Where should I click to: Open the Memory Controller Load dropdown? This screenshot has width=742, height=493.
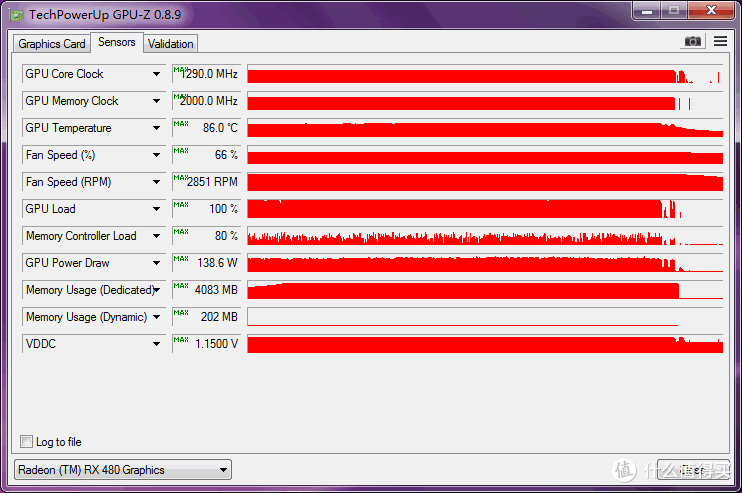click(157, 236)
